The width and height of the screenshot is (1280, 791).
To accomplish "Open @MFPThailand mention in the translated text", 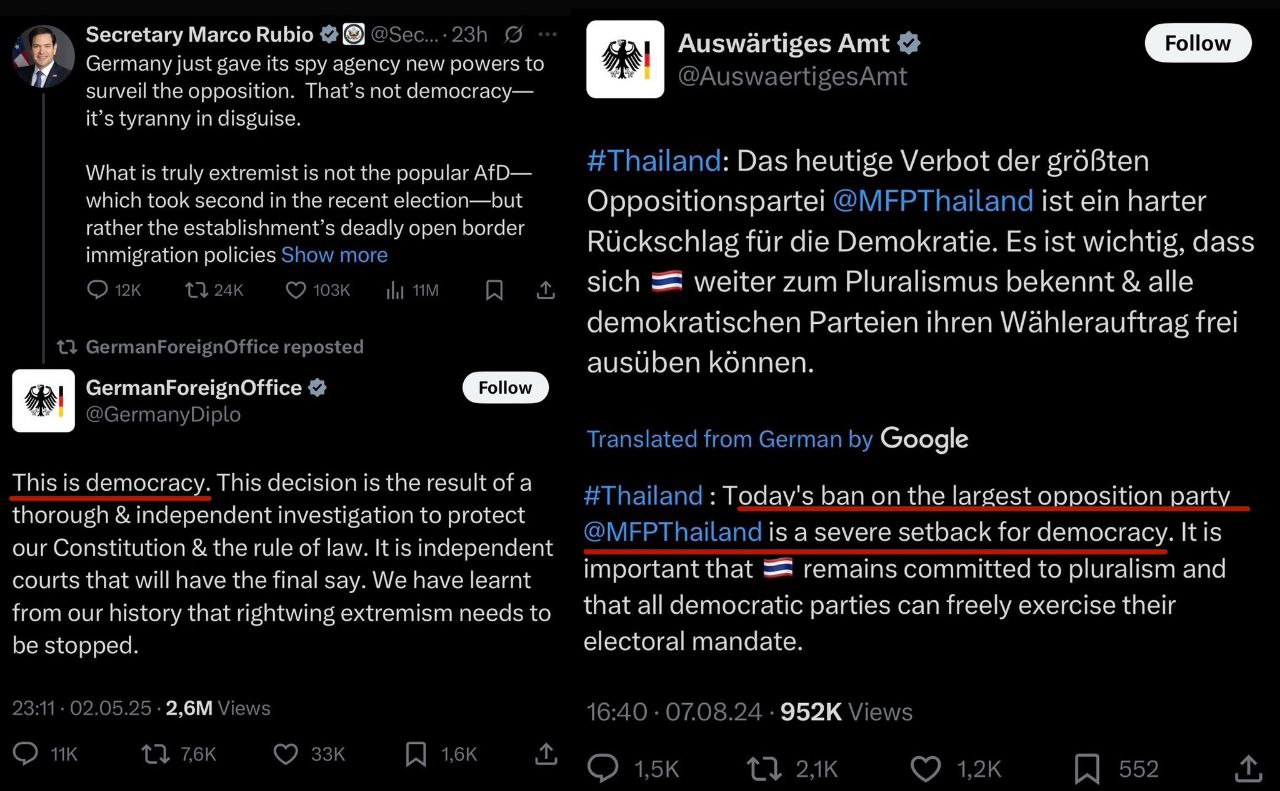I will pos(672,532).
